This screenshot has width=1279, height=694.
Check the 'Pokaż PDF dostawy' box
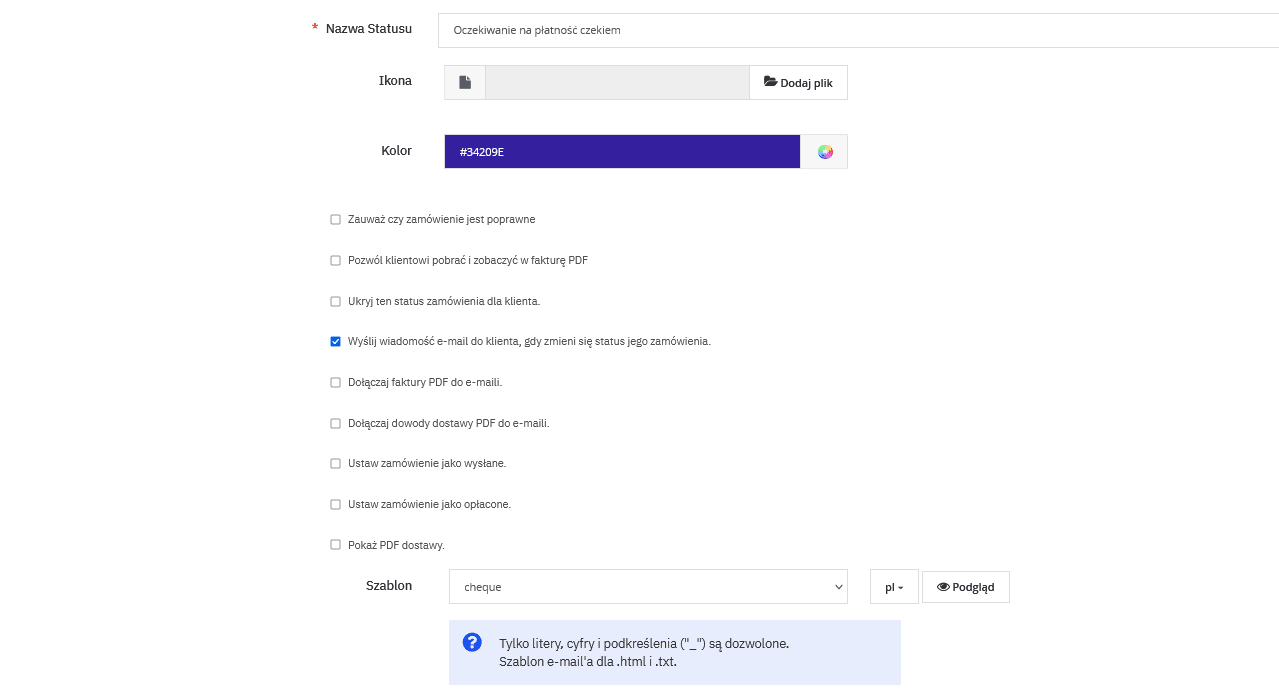pyautogui.click(x=336, y=545)
